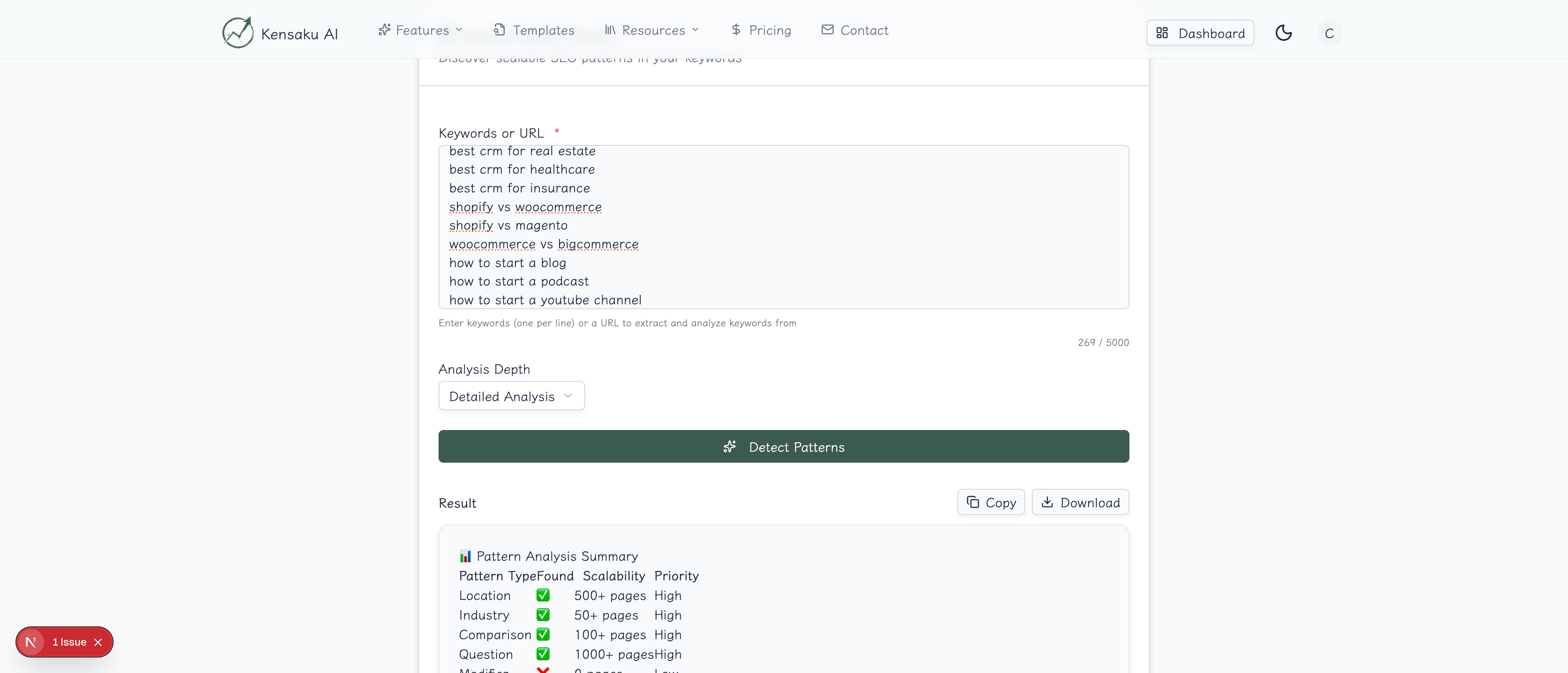Click the sparkle icon beside Features
Image resolution: width=1568 pixels, height=673 pixels.
click(384, 30)
